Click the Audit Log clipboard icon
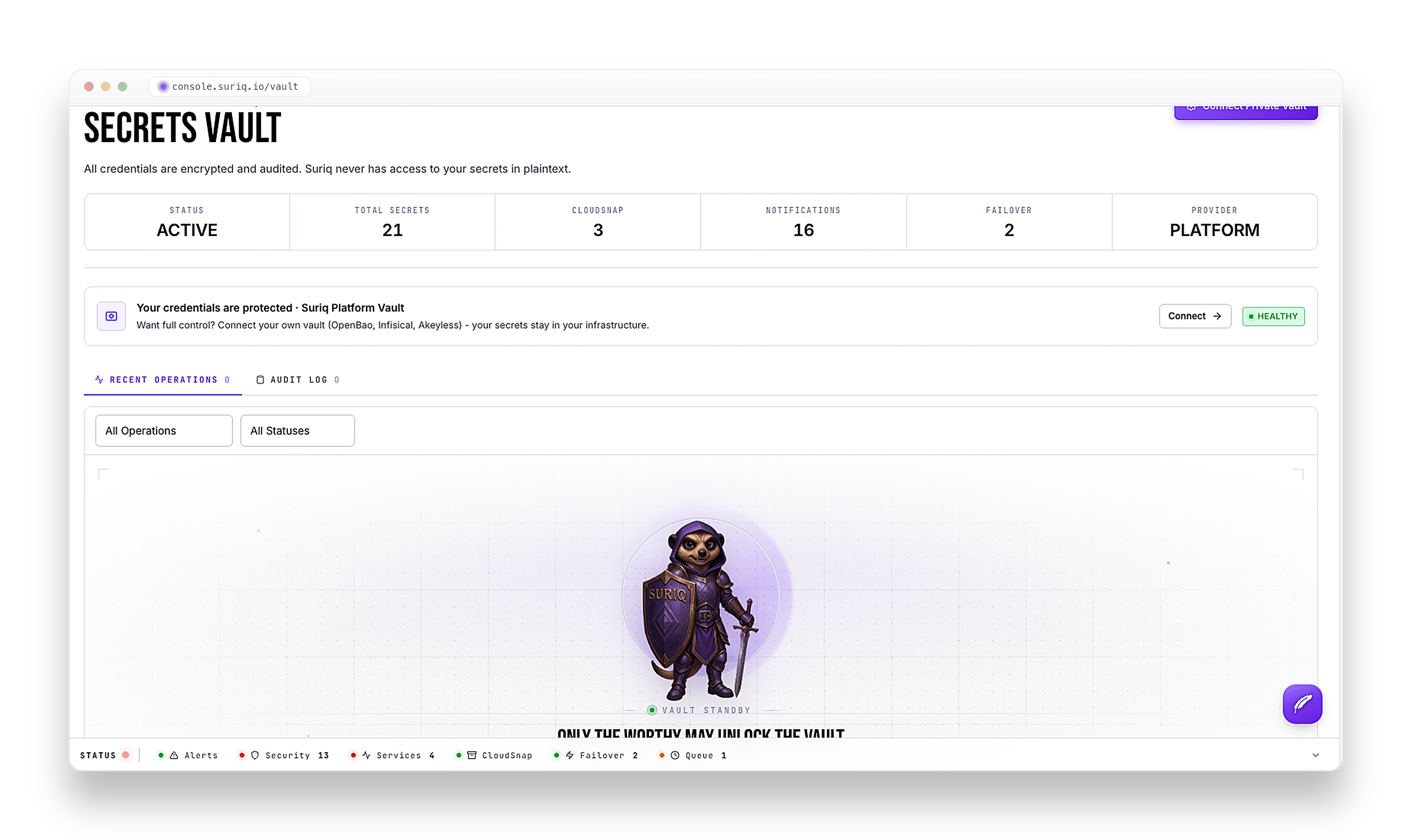Image resolution: width=1412 pixels, height=840 pixels. [260, 379]
